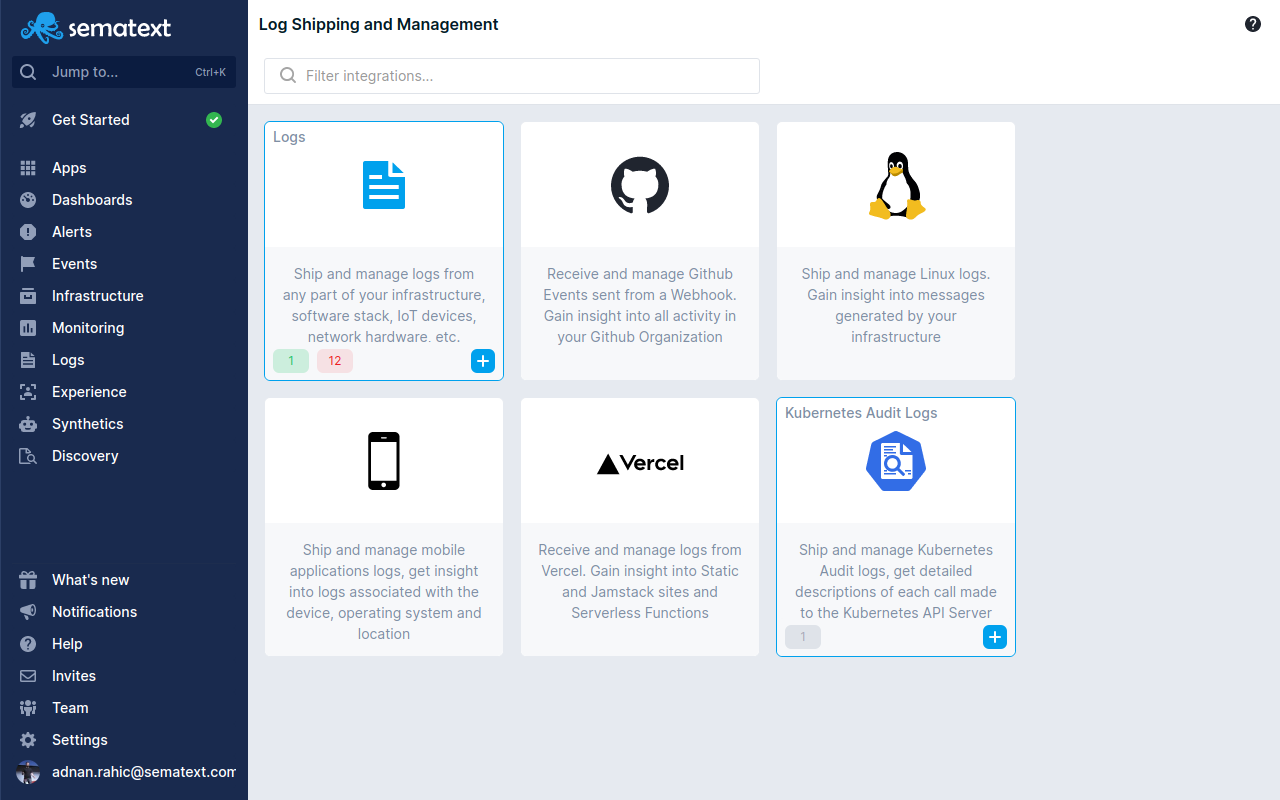Go to Experience in the sidebar
Image resolution: width=1280 pixels, height=800 pixels.
[x=124, y=392]
